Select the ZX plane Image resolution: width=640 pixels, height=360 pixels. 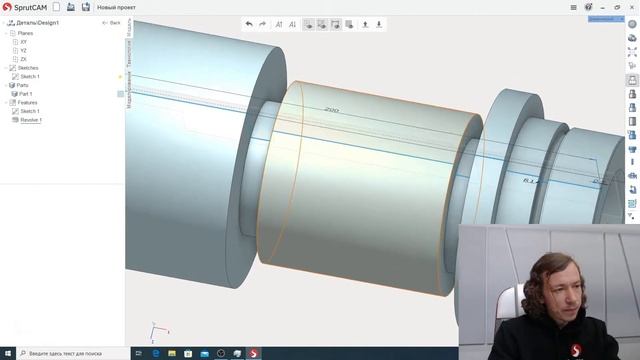coord(23,60)
